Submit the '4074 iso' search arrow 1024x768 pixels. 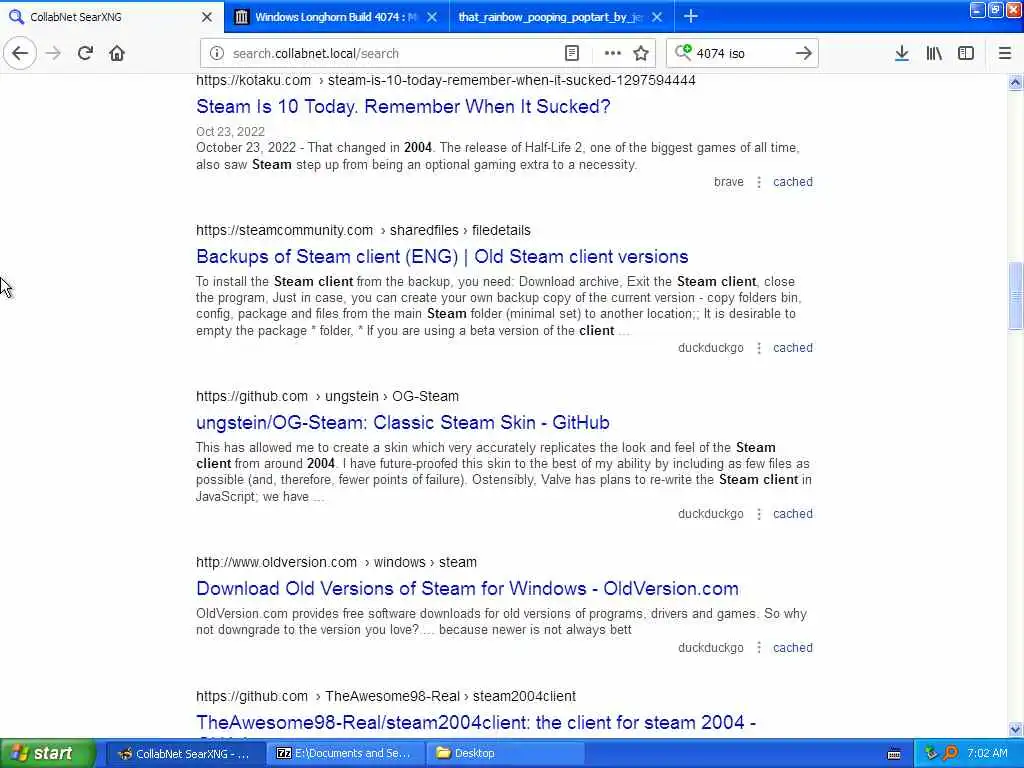click(804, 54)
